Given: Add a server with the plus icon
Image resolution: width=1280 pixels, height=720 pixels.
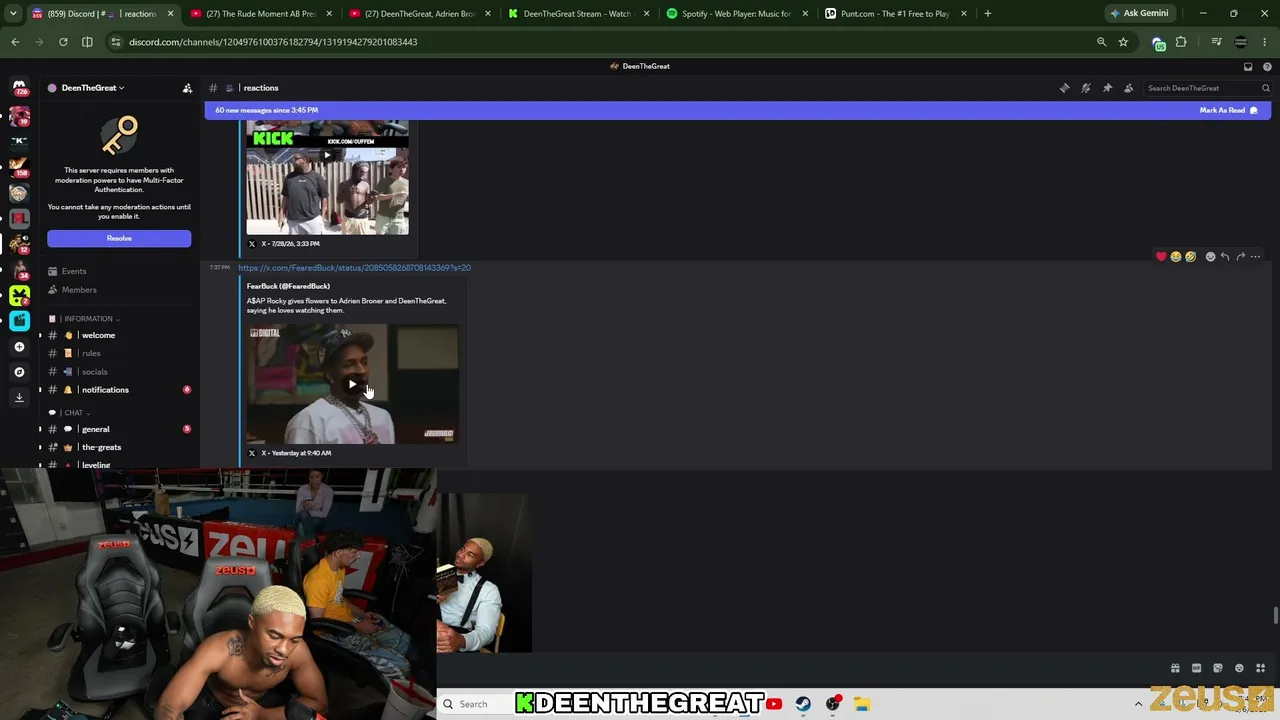Looking at the screenshot, I should (x=19, y=347).
